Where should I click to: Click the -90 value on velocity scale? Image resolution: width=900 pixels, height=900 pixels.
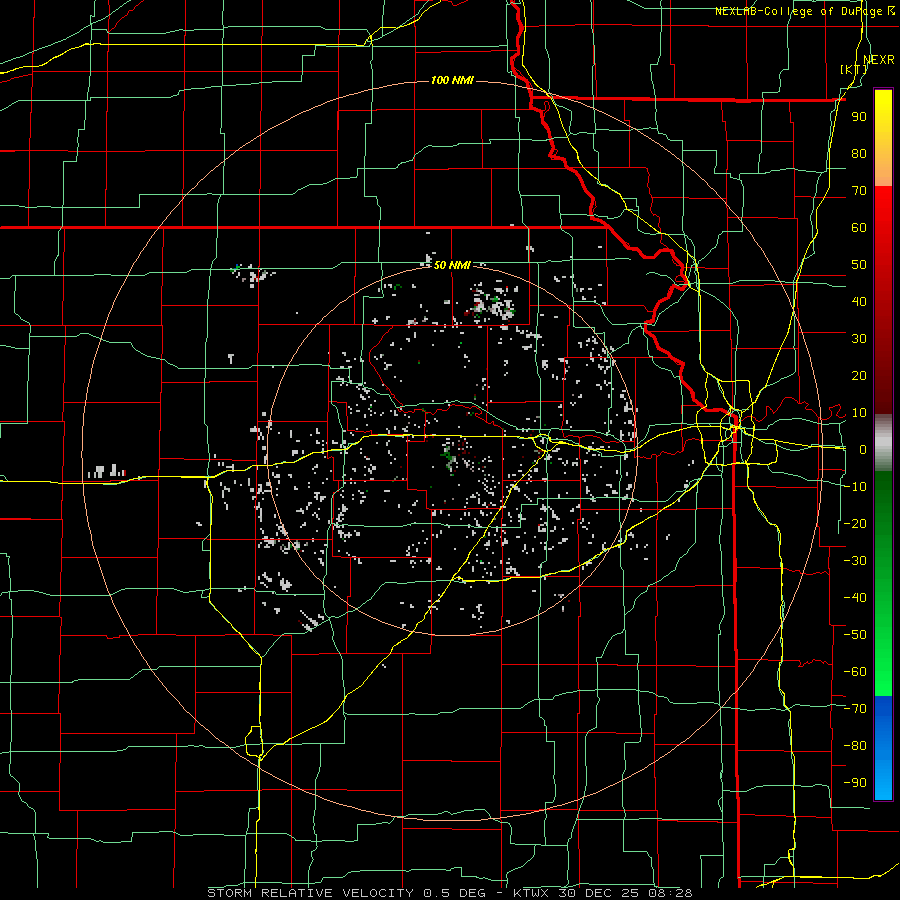tap(855, 783)
